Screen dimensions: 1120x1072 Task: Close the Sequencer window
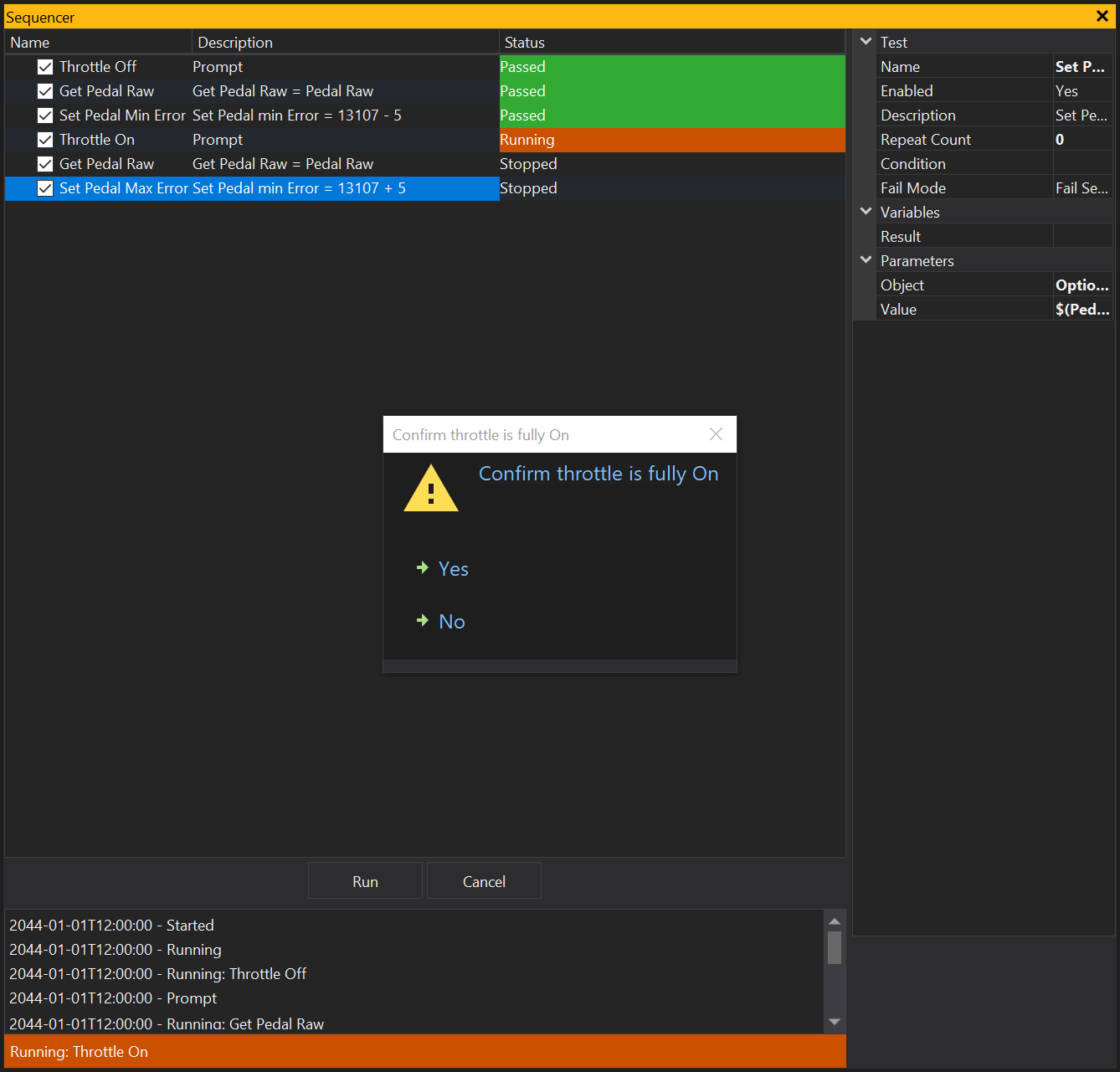click(1102, 17)
